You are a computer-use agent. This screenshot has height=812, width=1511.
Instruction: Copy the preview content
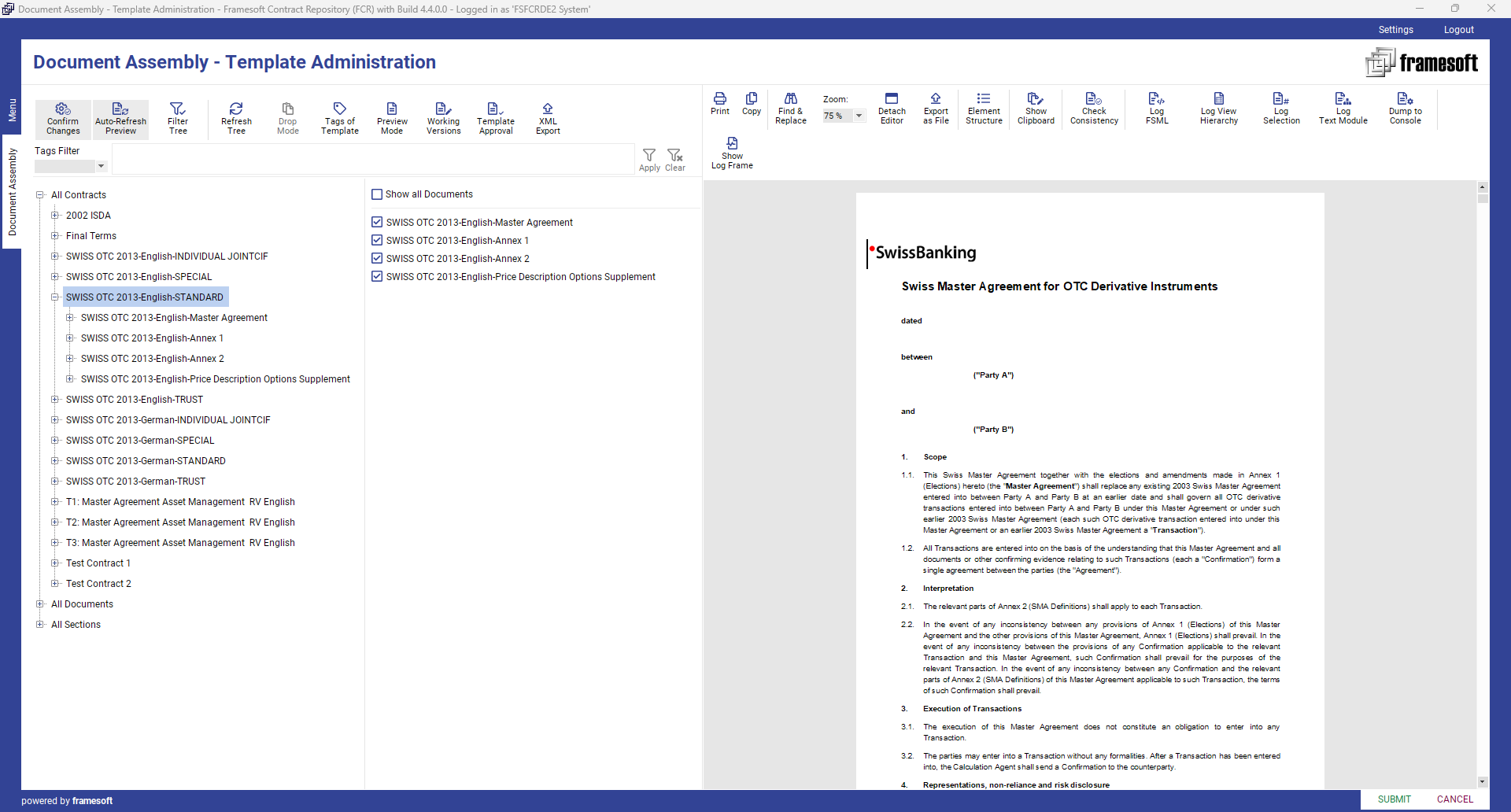[752, 104]
